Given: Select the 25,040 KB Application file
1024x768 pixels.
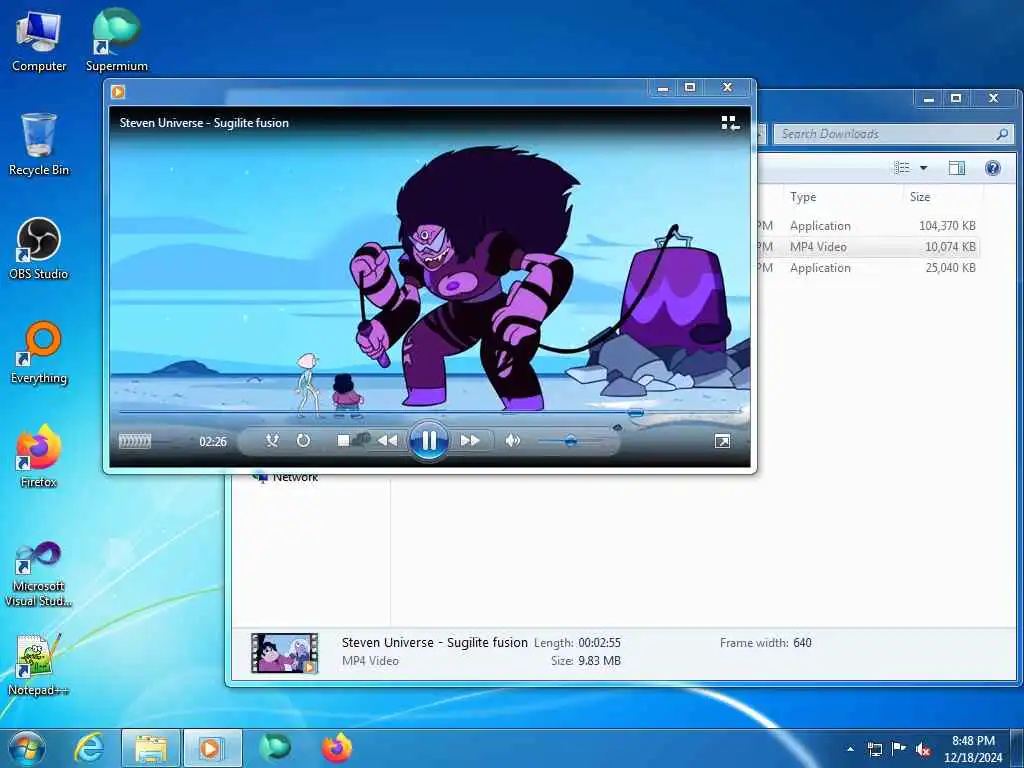Looking at the screenshot, I should tap(869, 267).
